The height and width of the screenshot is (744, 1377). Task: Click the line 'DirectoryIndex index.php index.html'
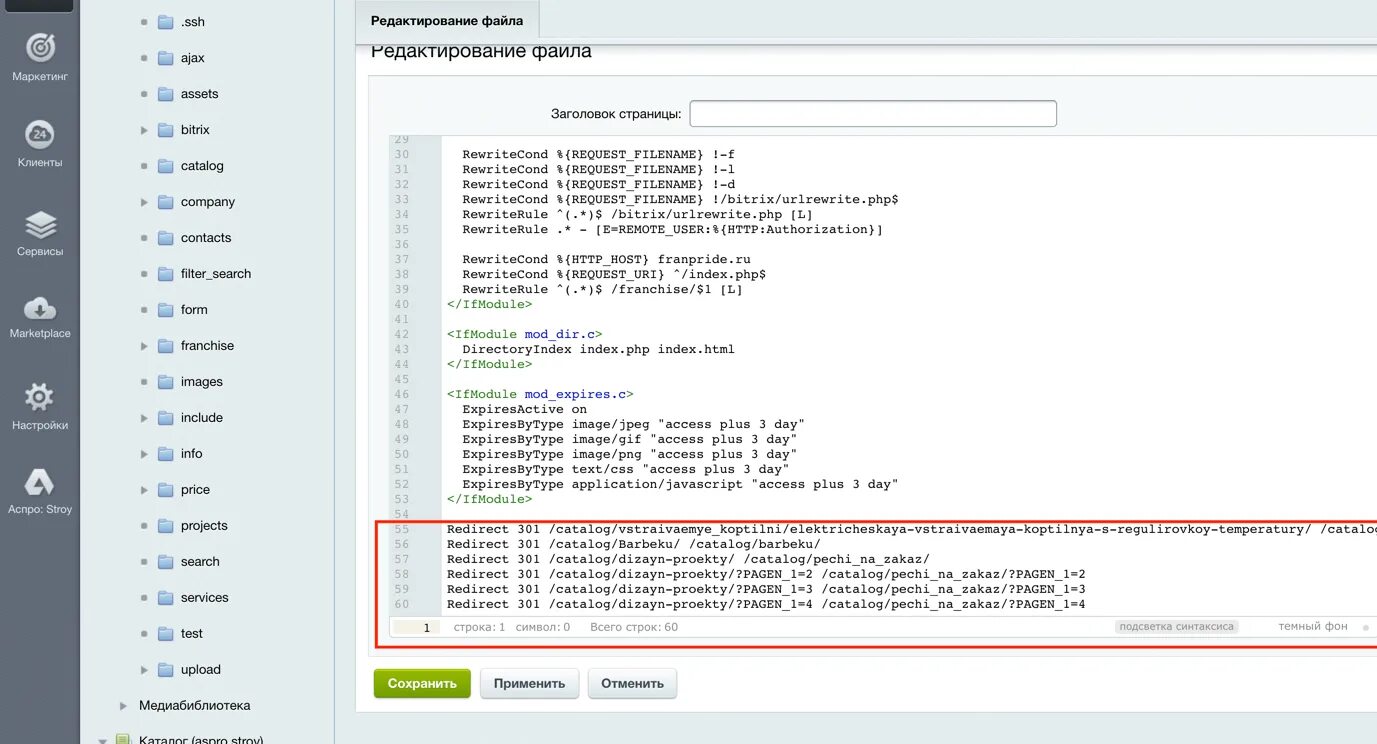click(x=598, y=350)
